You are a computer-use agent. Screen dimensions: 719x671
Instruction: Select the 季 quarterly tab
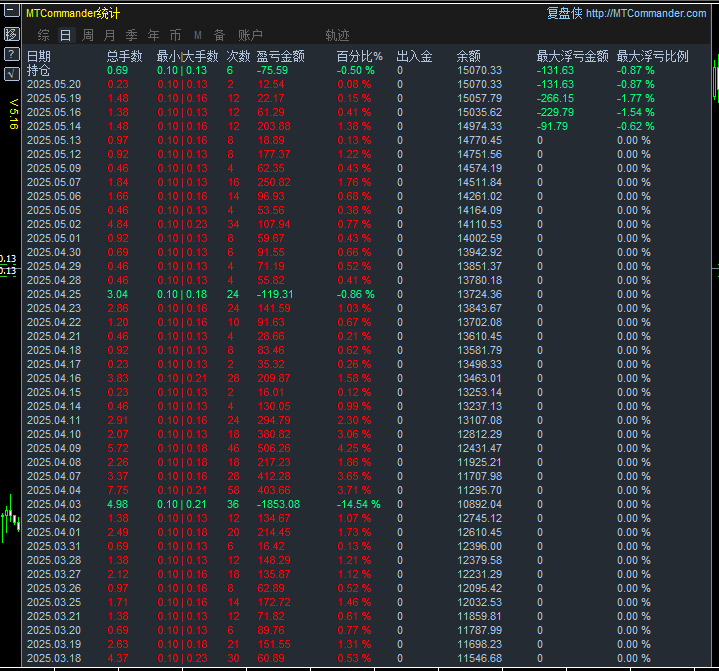click(x=132, y=35)
